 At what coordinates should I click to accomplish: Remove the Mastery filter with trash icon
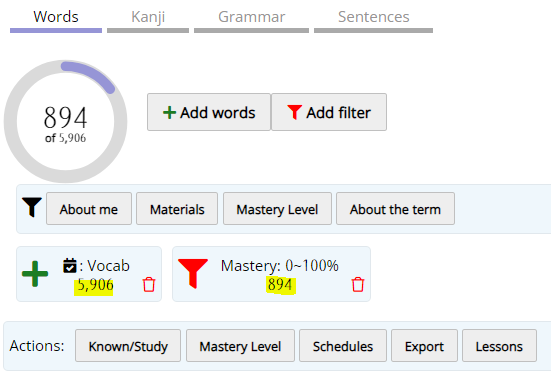click(x=358, y=284)
